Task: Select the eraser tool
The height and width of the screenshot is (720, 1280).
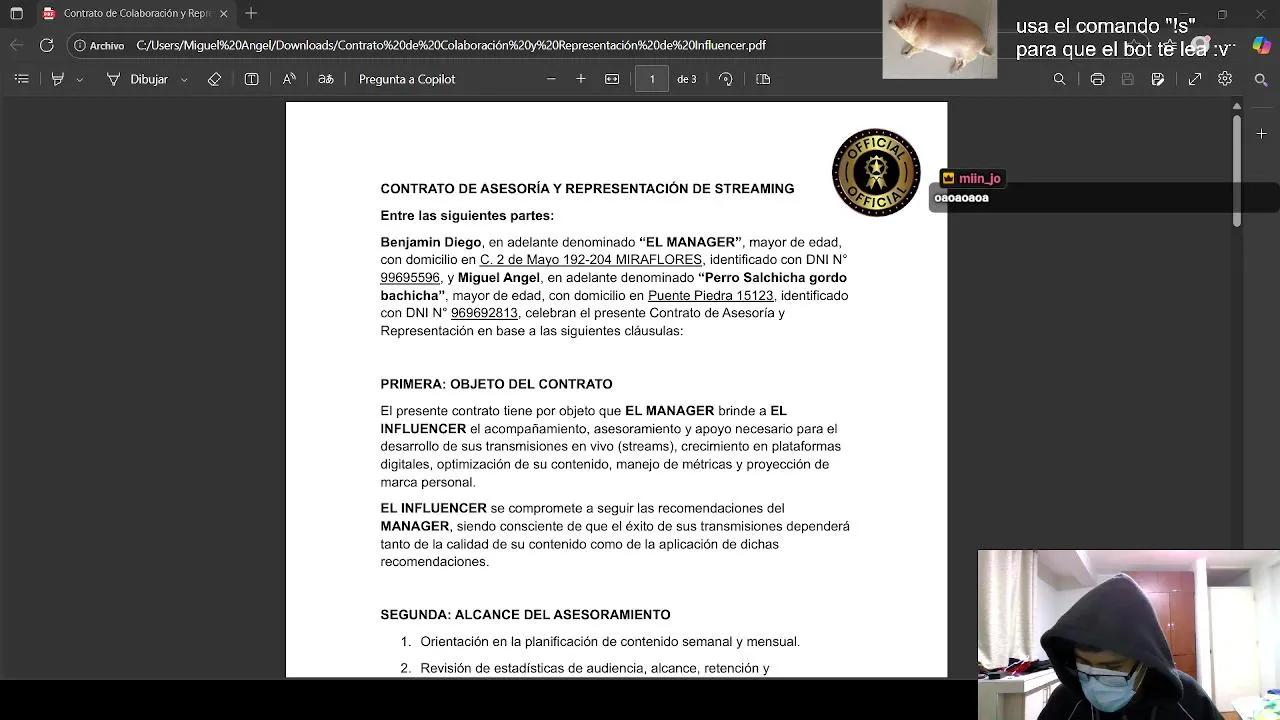Action: click(214, 79)
